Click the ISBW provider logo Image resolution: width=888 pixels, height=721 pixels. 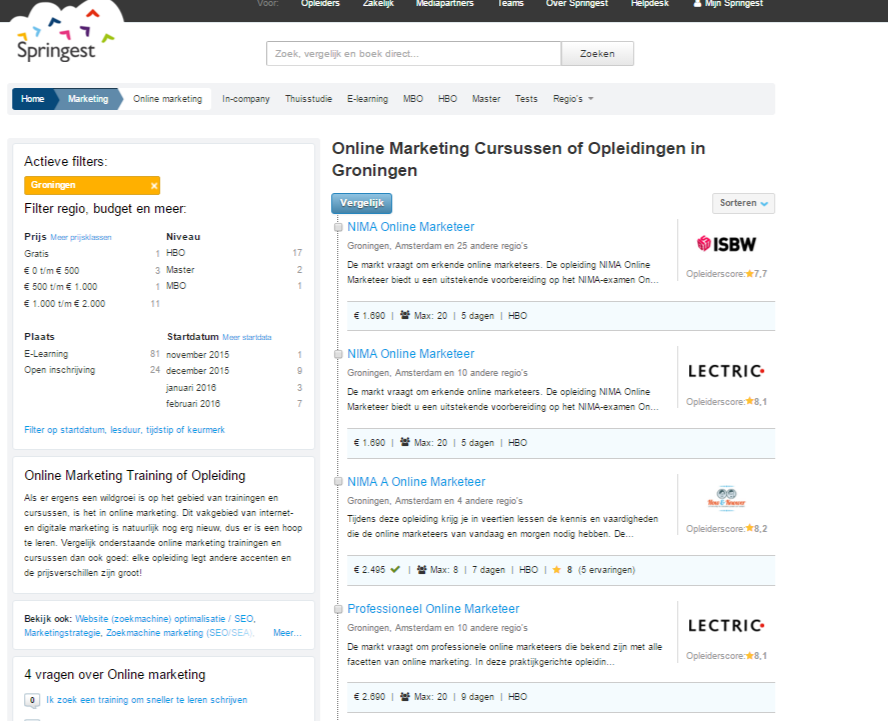click(x=726, y=244)
